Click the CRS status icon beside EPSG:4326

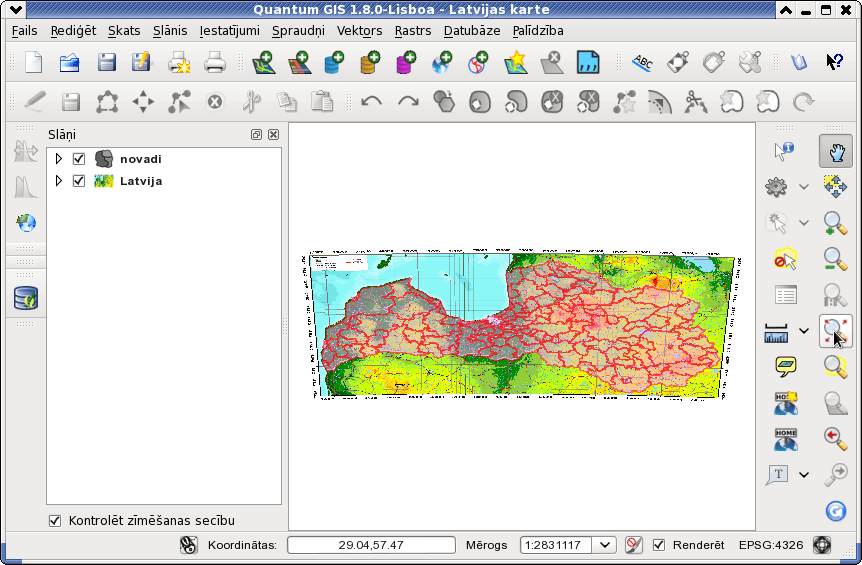click(x=822, y=545)
